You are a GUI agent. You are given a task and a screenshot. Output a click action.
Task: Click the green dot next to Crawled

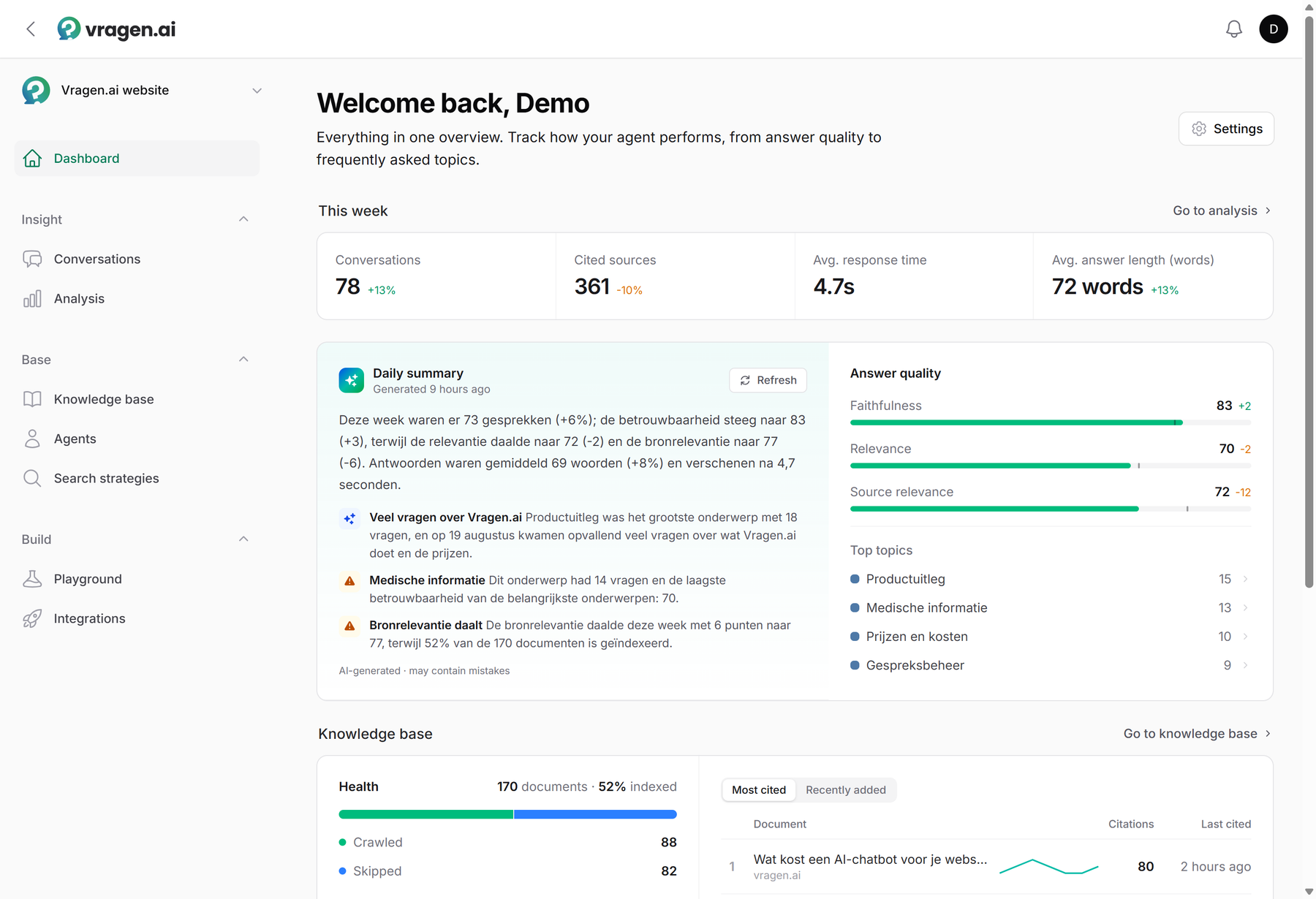342,843
